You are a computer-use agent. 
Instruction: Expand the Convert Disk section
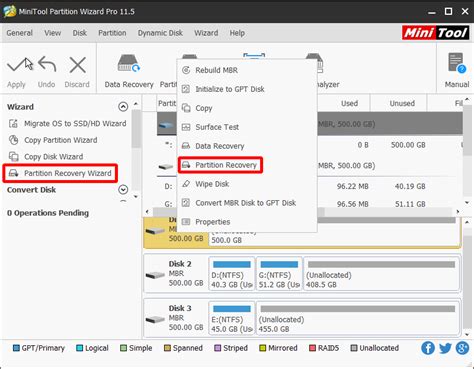(x=123, y=190)
